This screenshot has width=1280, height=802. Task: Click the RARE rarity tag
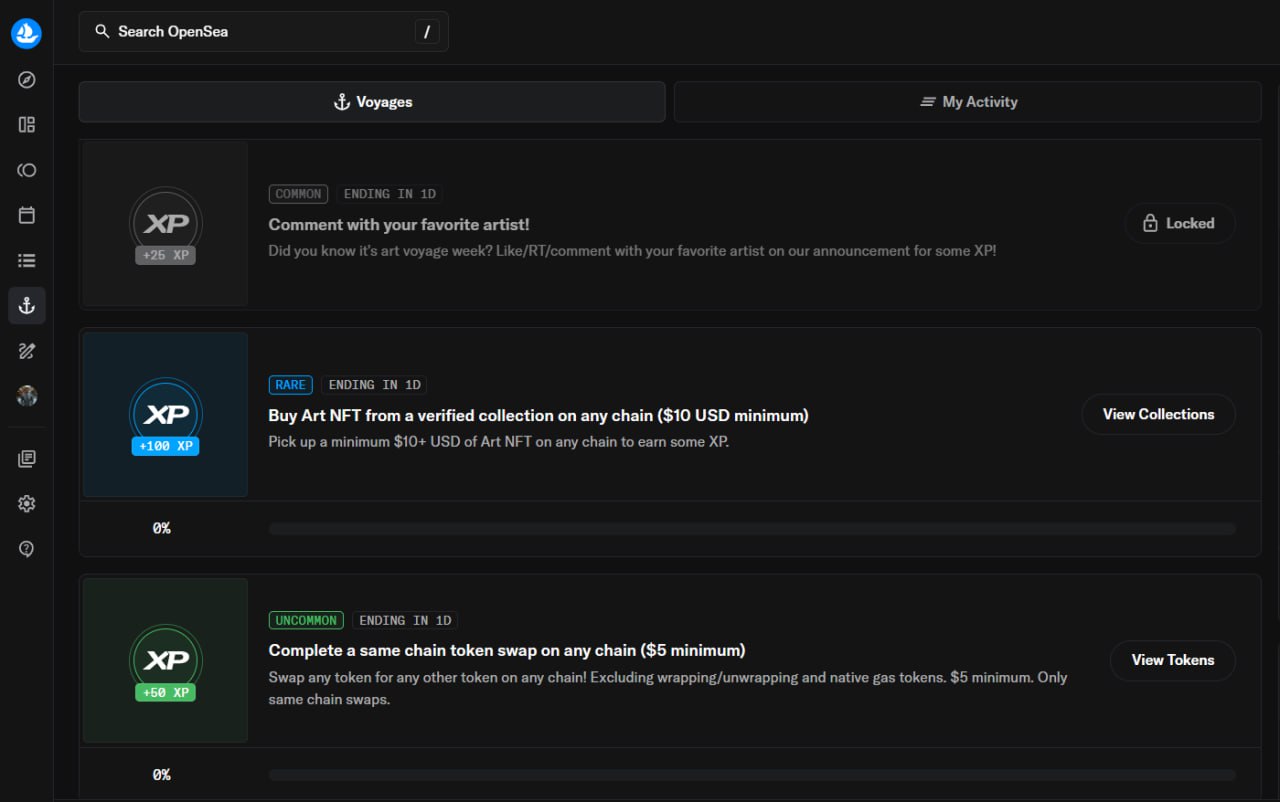click(x=291, y=385)
